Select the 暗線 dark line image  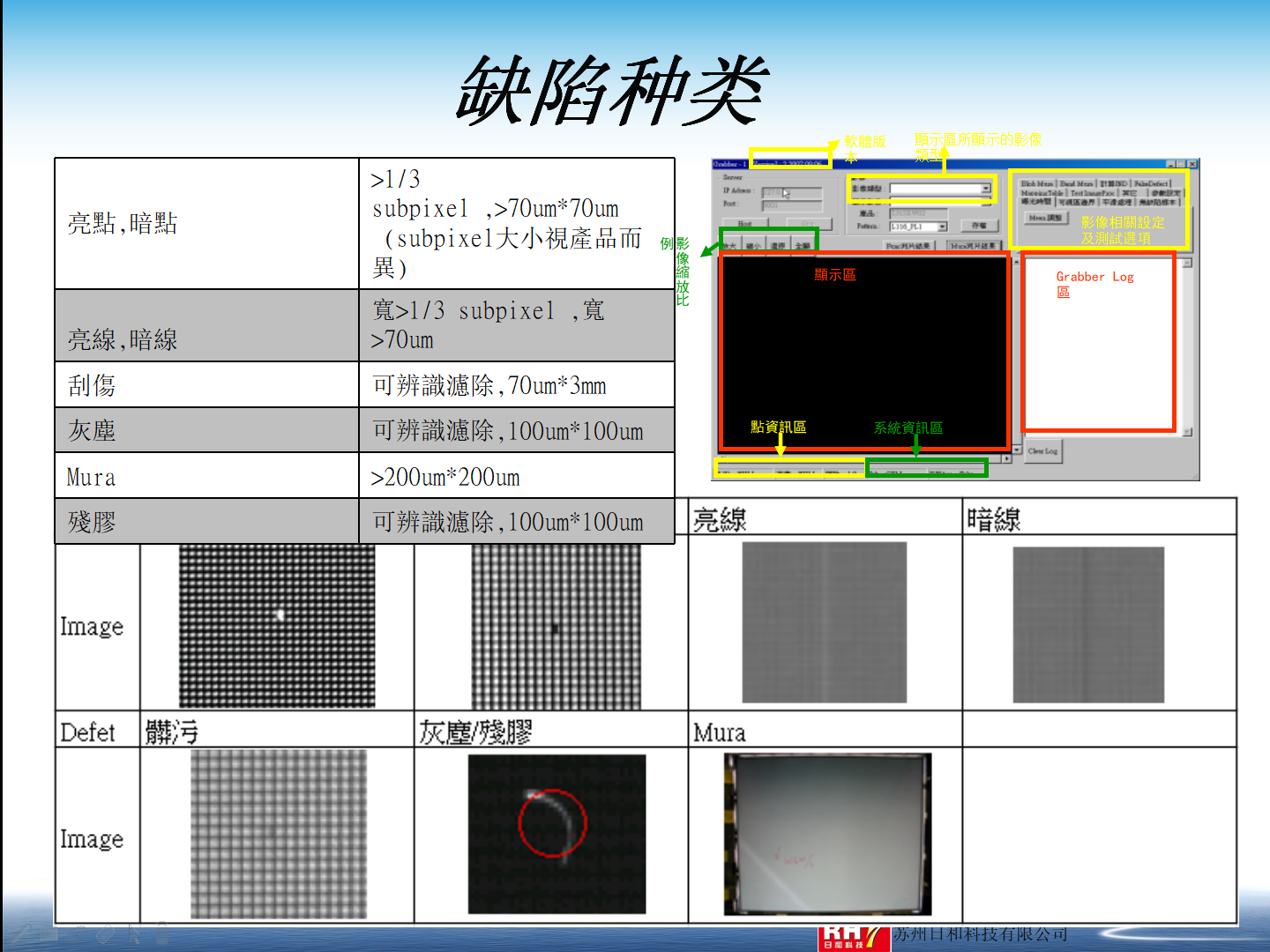point(1088,624)
